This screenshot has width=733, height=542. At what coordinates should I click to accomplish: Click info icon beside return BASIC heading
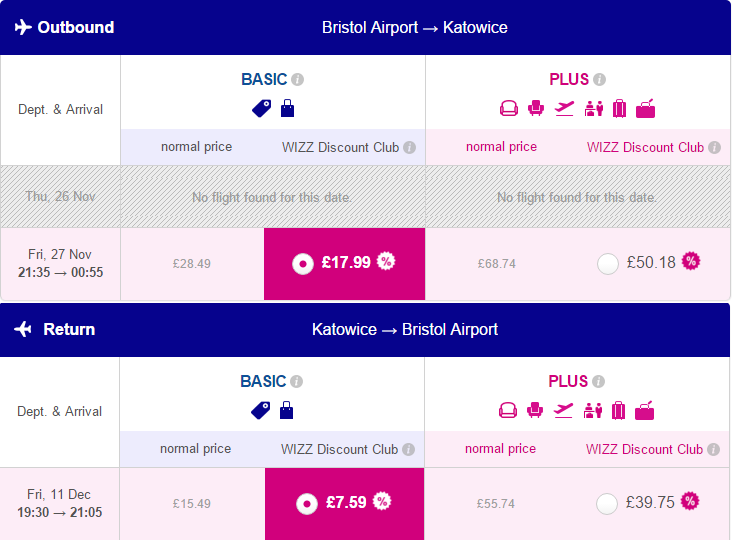296,382
